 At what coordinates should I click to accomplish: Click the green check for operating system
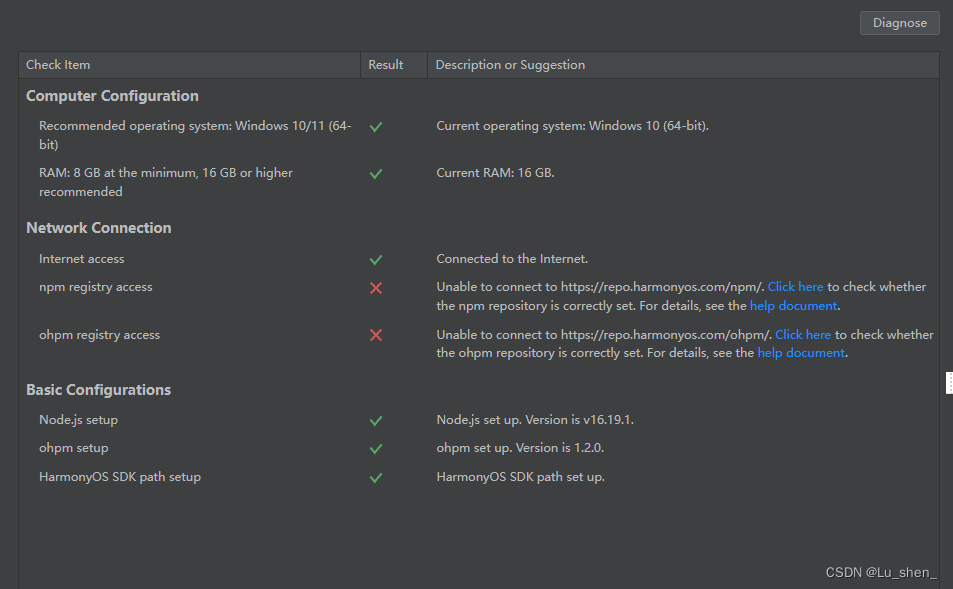(x=376, y=126)
